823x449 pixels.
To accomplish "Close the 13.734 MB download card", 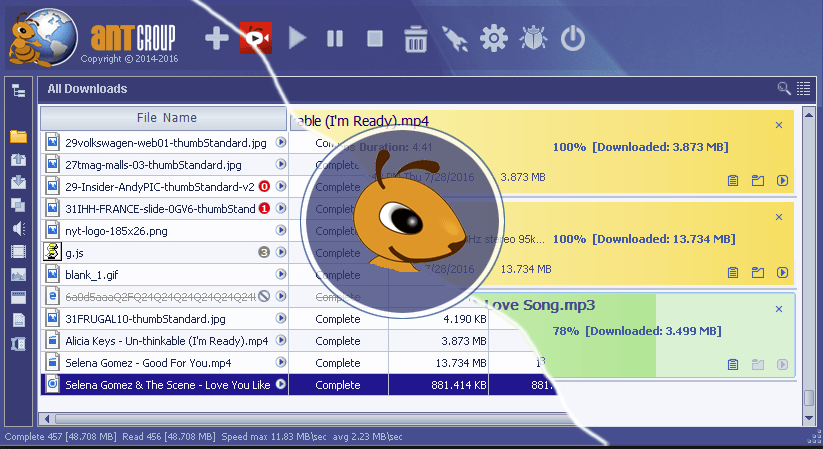I will [x=779, y=217].
